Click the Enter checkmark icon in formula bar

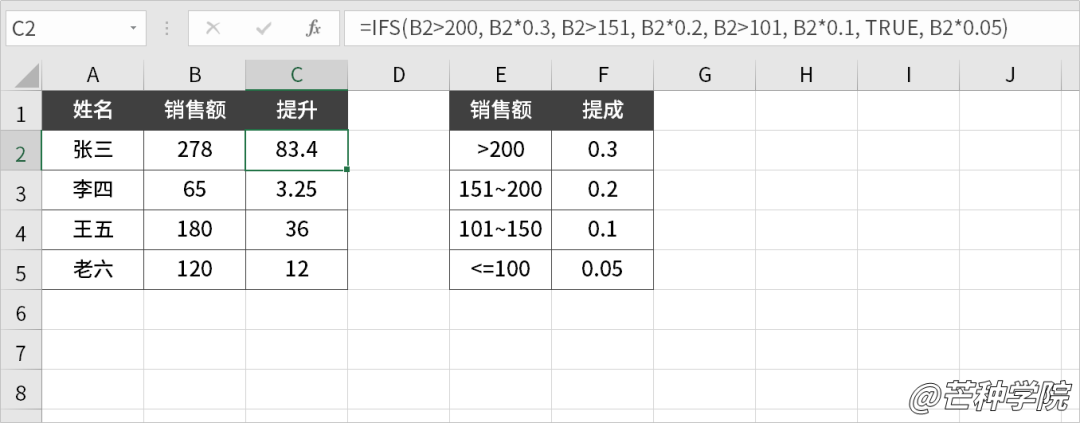coord(264,28)
